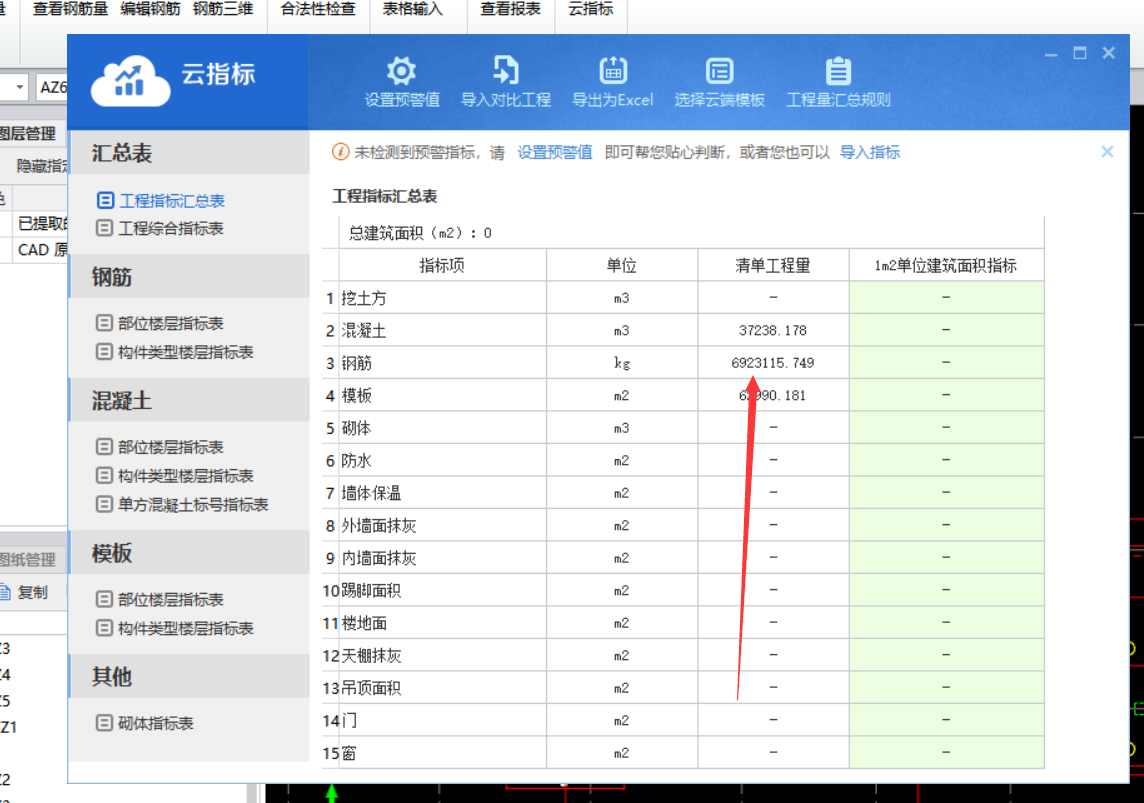
Task: Select the 楼地面 row label
Action: (x=364, y=624)
